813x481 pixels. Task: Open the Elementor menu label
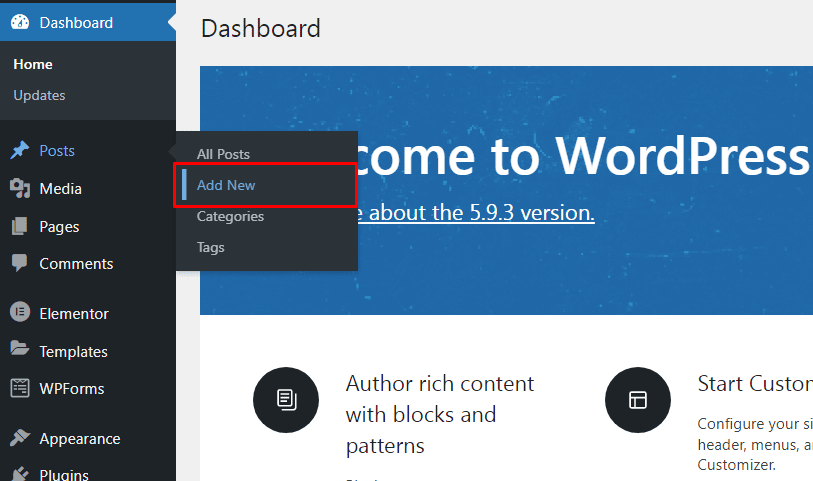pos(74,314)
